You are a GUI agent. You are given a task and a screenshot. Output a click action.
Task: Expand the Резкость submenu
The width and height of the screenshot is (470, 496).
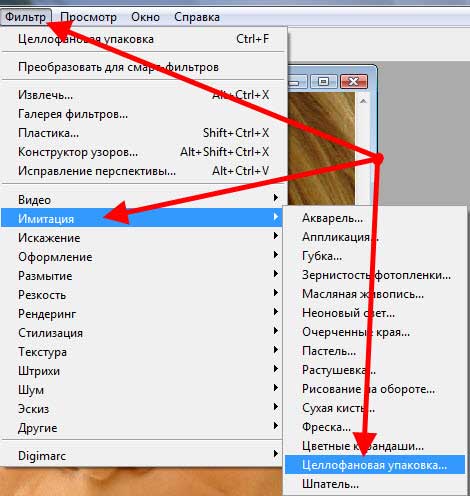click(x=143, y=294)
